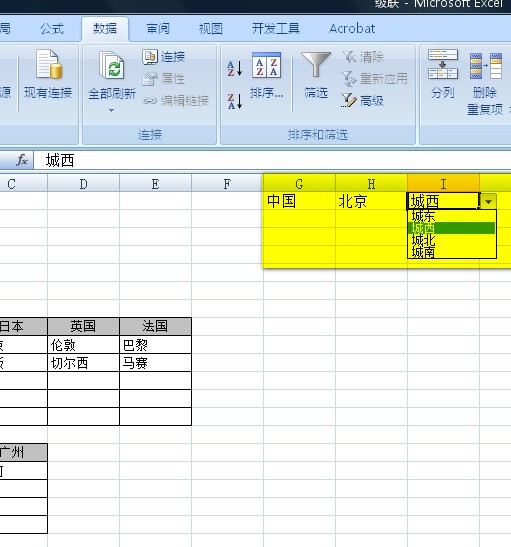Viewport: 511px width, 547px height.
Task: Click Remove Duplicates (删除重复项) icon
Action: [486, 66]
